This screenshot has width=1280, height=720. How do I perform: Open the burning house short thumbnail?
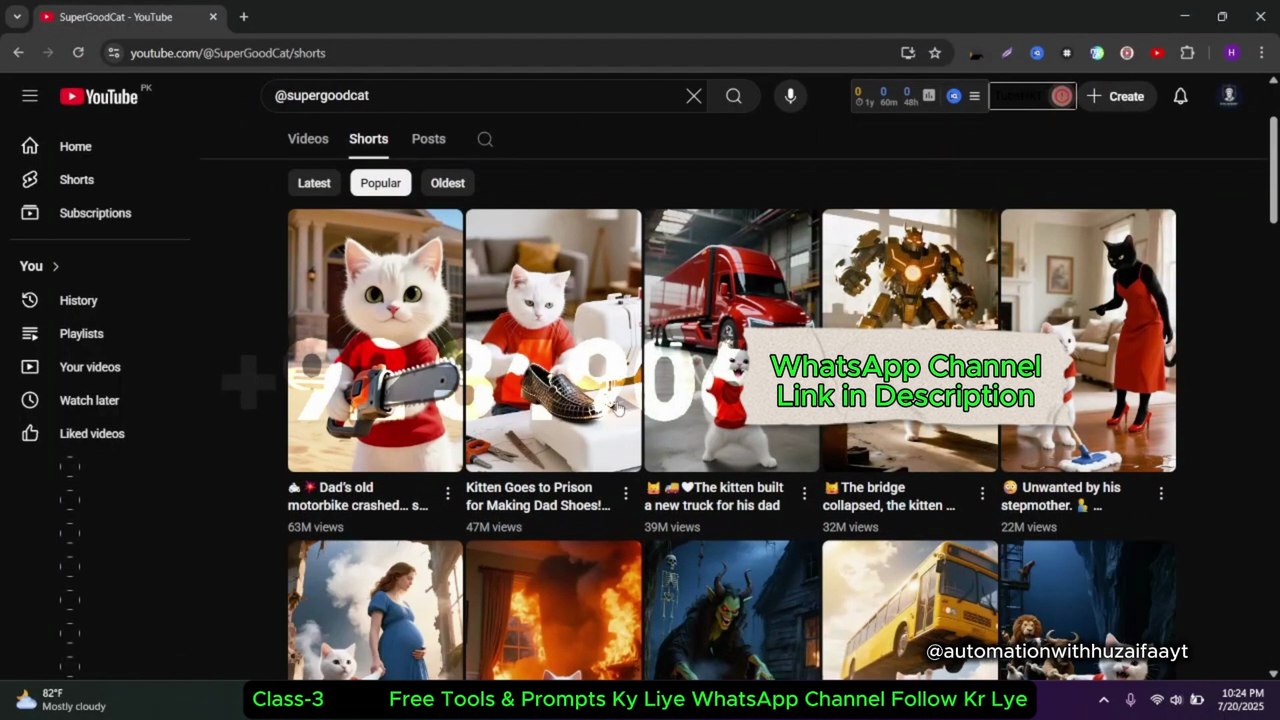click(553, 610)
